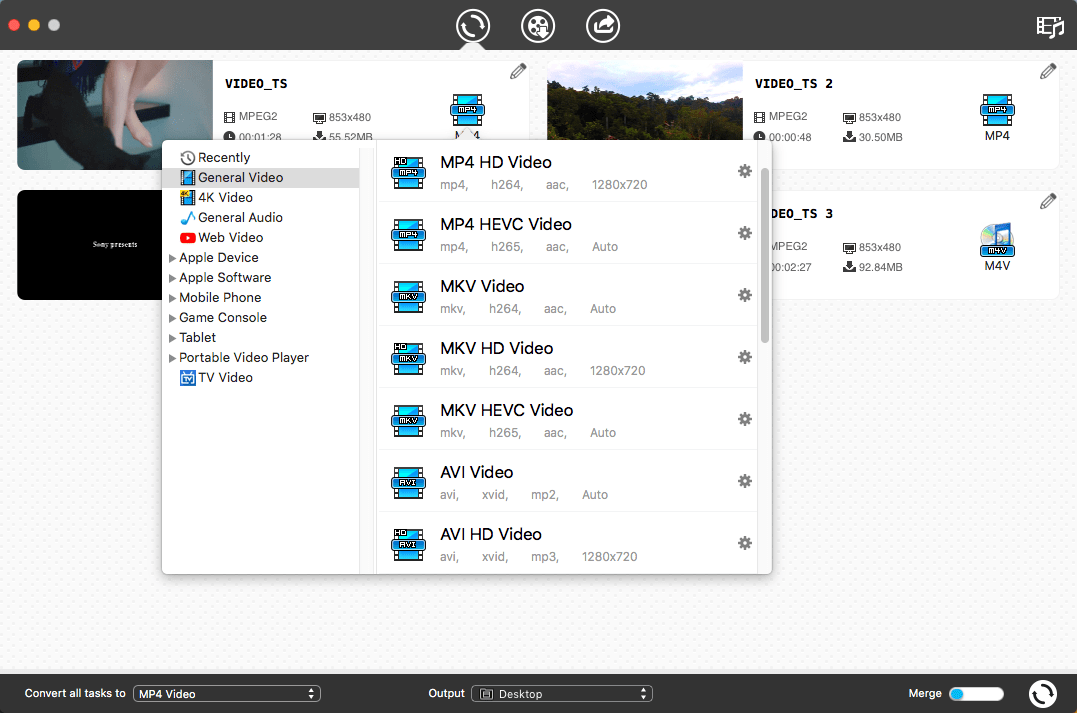Expand the Mobile Phone category
The width and height of the screenshot is (1077, 713).
coord(220,297)
